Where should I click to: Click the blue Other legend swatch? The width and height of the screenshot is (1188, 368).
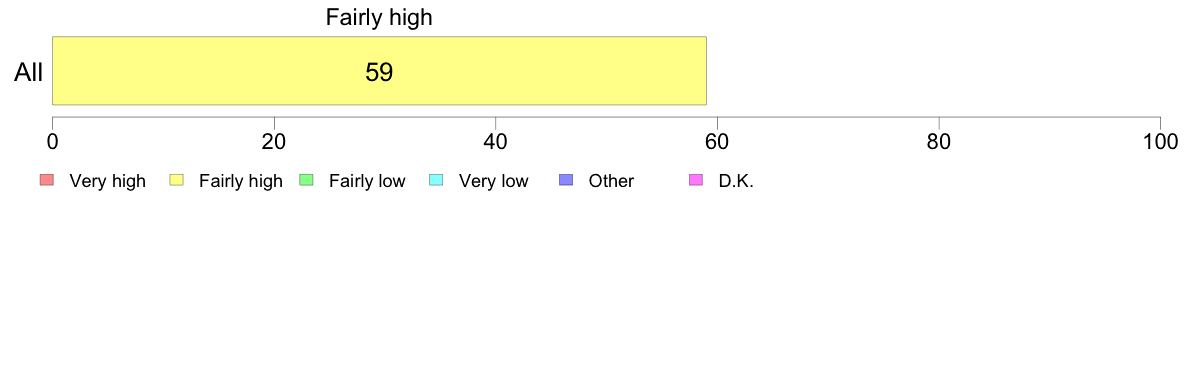click(x=565, y=180)
